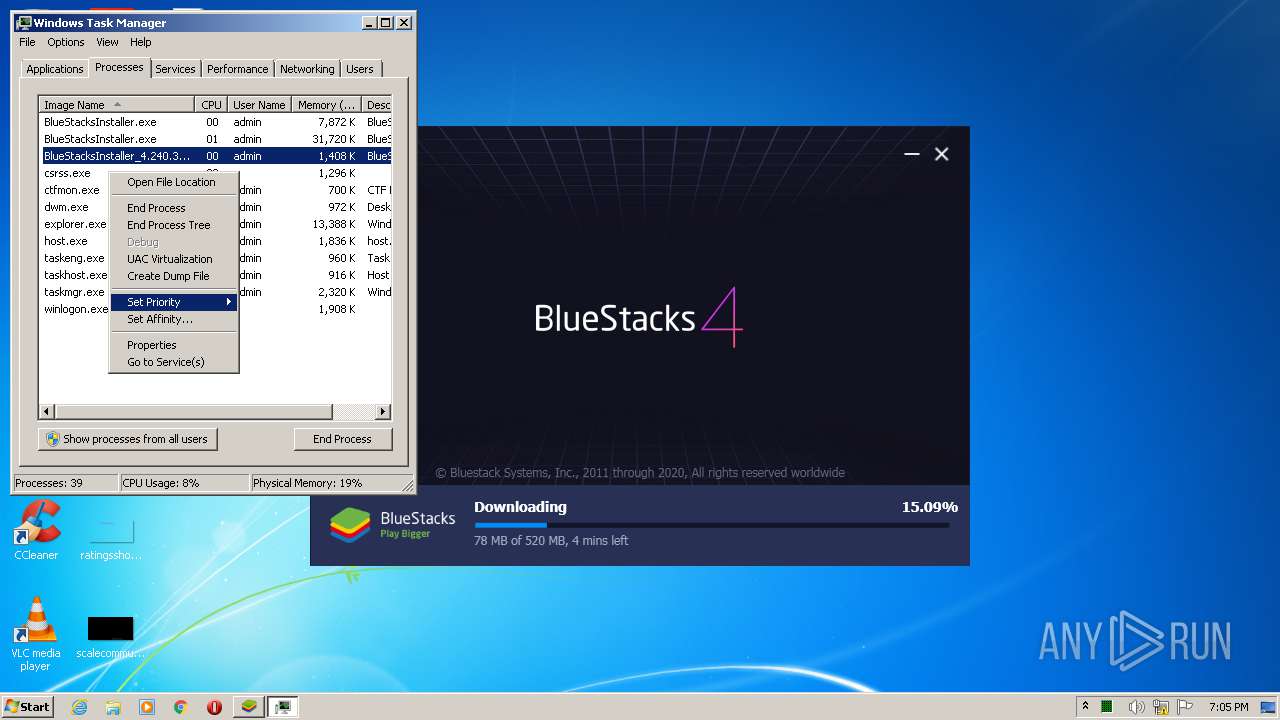Click the BlueStacks download progress bar
1280x720 pixels.
coord(711,525)
